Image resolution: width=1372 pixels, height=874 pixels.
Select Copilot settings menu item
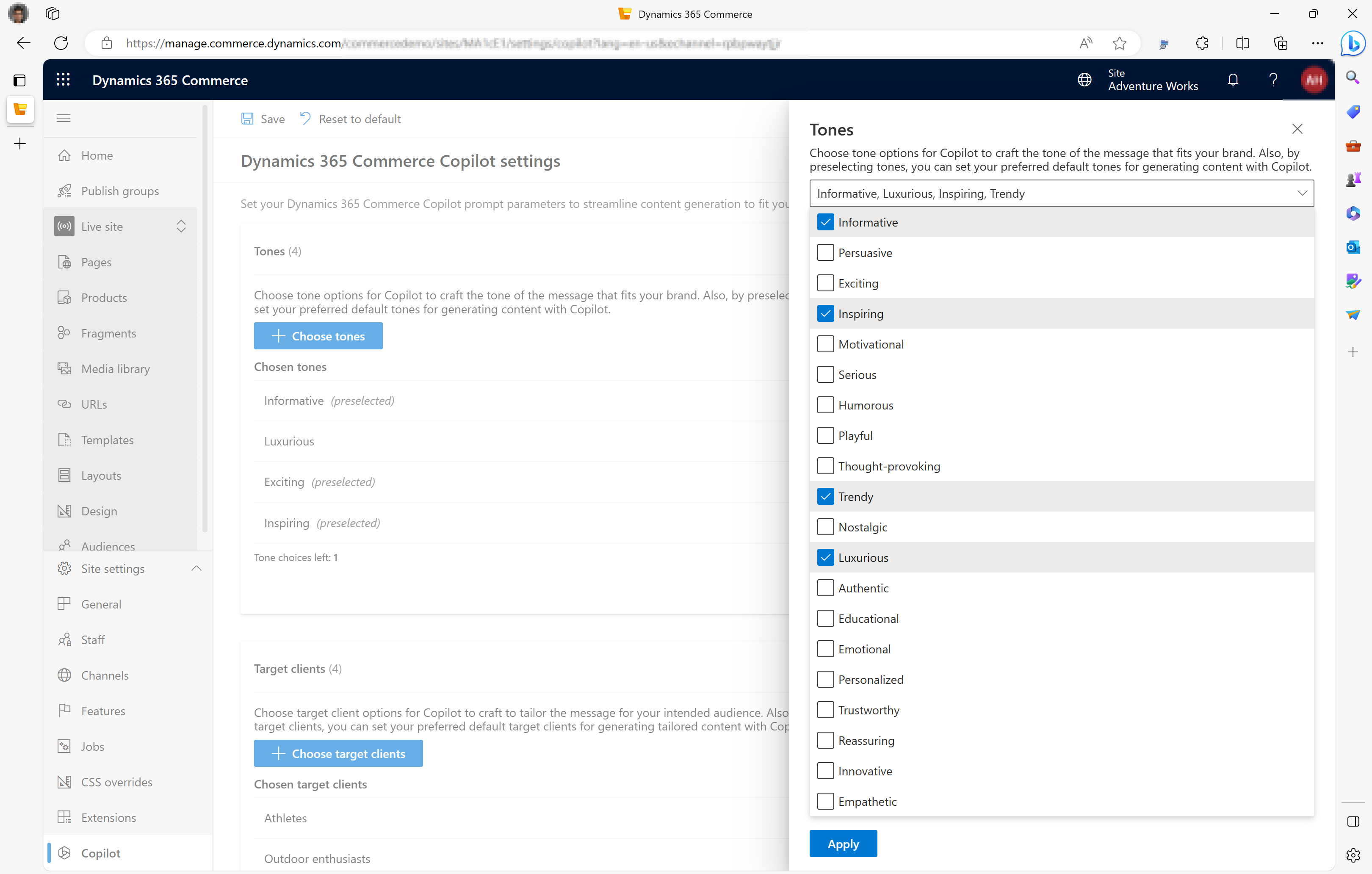pos(100,852)
